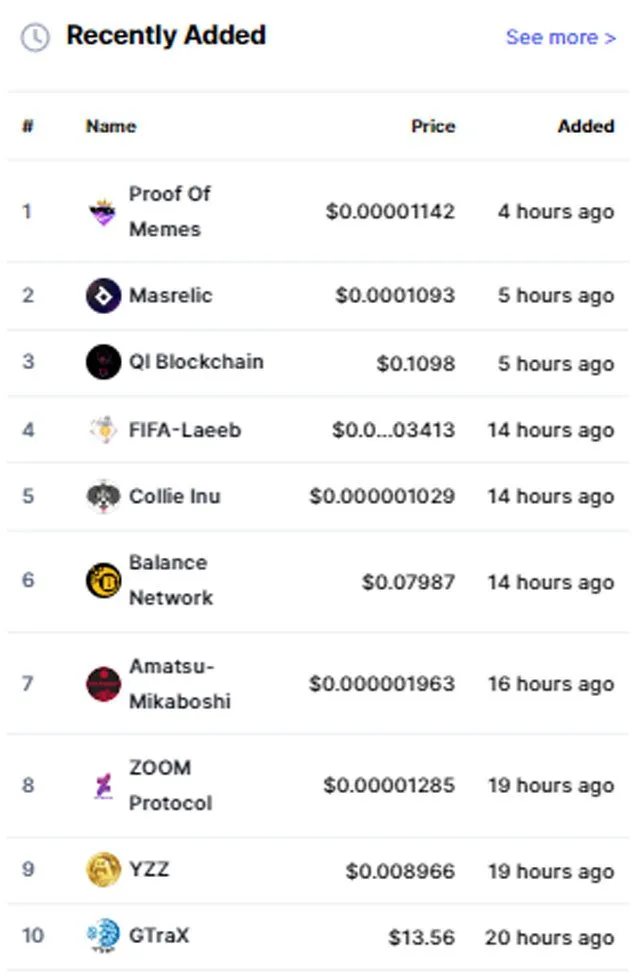The width and height of the screenshot is (640, 980).
Task: Open the Masrelic coin page link
Action: tap(171, 295)
